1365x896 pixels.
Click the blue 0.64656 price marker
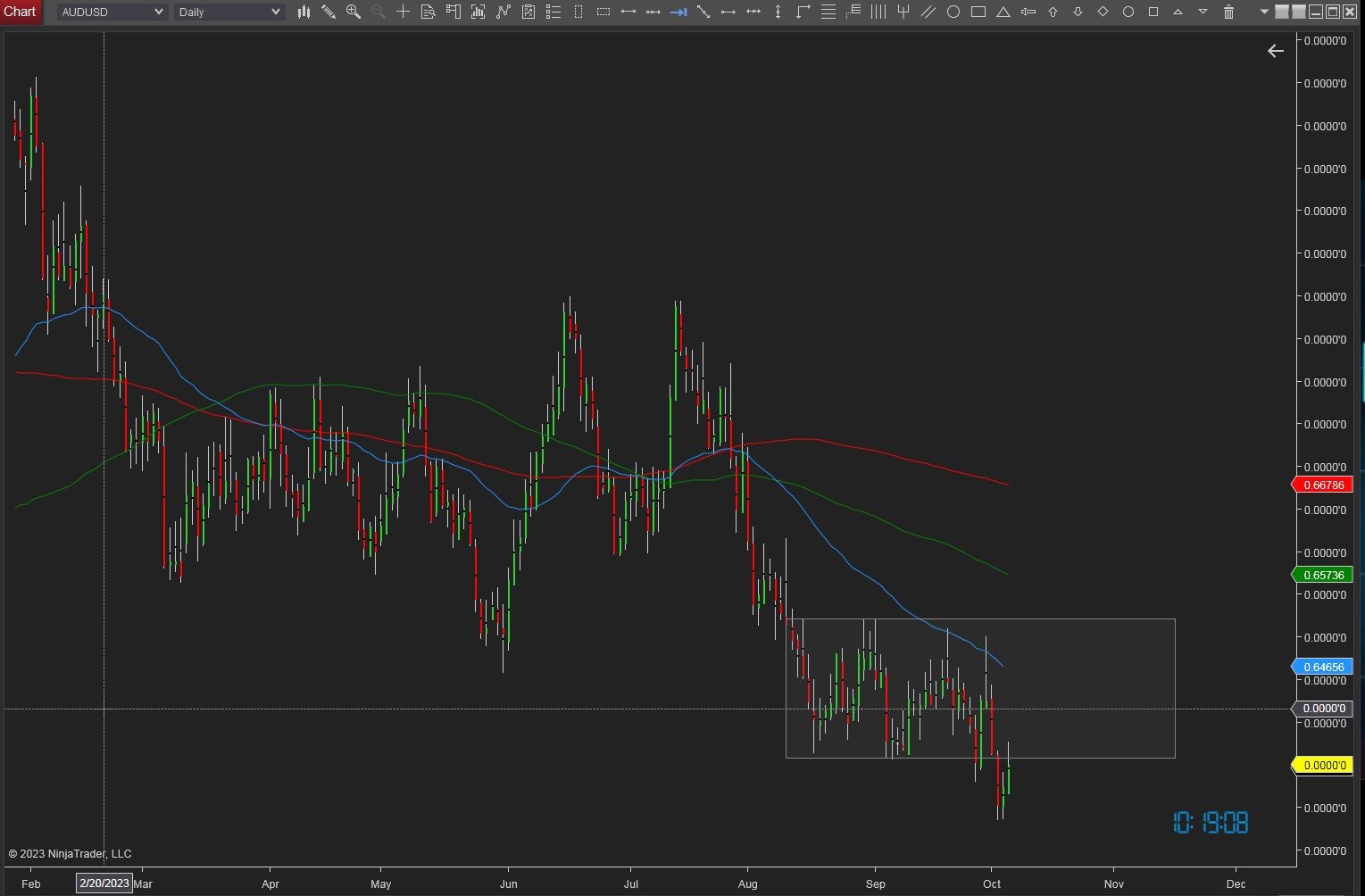tap(1323, 667)
